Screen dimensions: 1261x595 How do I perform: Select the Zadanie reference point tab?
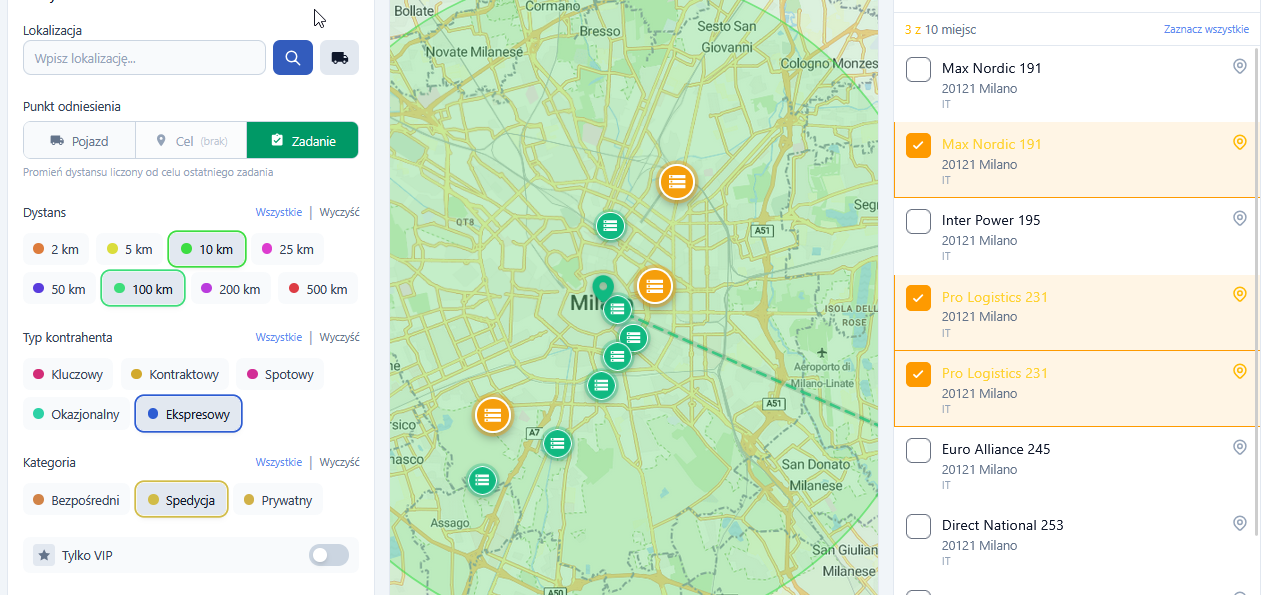point(303,141)
